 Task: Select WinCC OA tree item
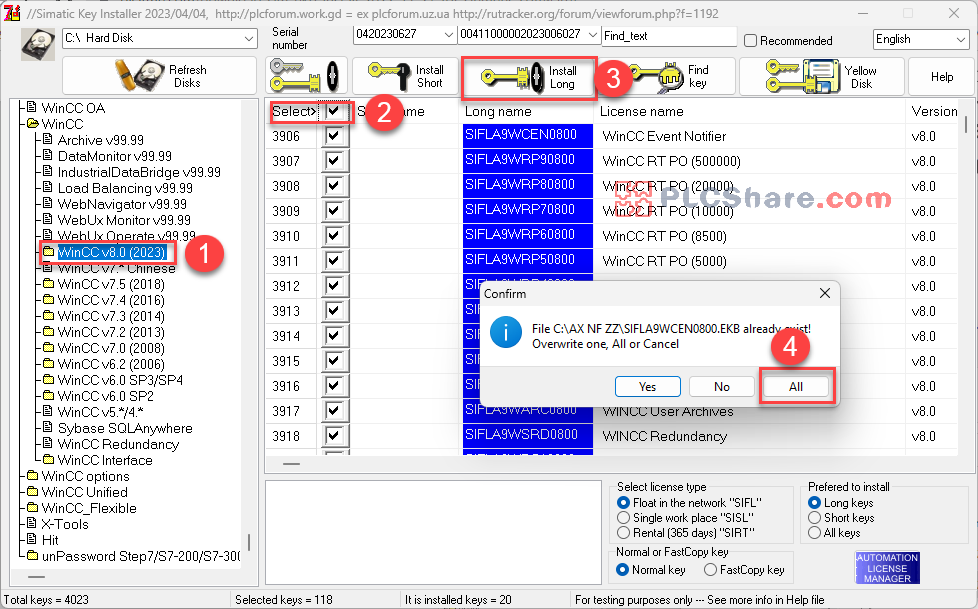(73, 108)
